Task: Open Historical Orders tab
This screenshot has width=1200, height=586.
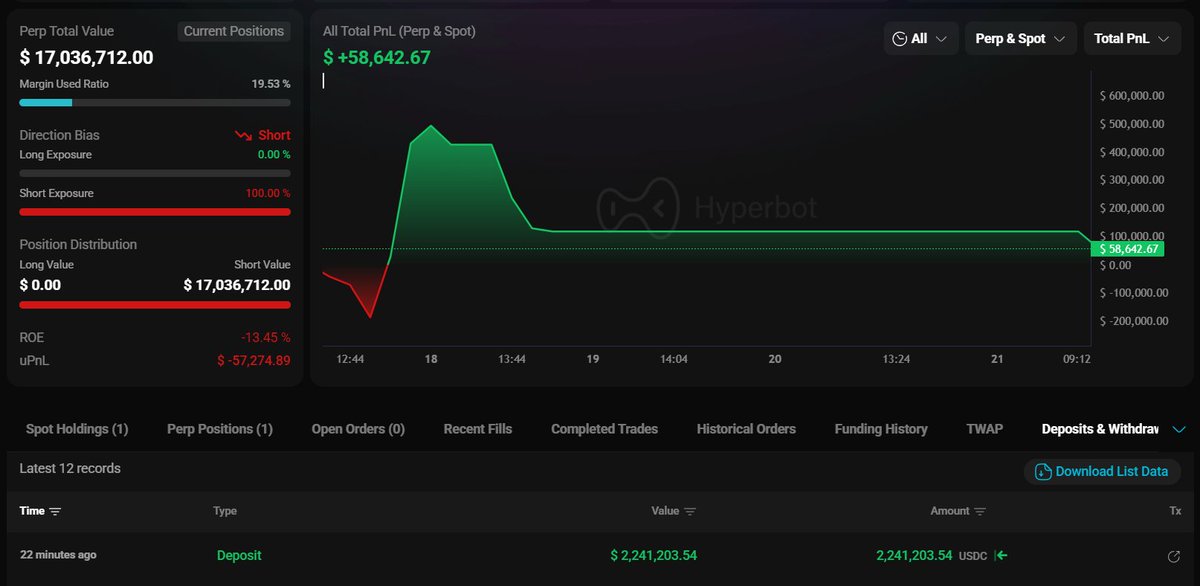Action: click(746, 429)
